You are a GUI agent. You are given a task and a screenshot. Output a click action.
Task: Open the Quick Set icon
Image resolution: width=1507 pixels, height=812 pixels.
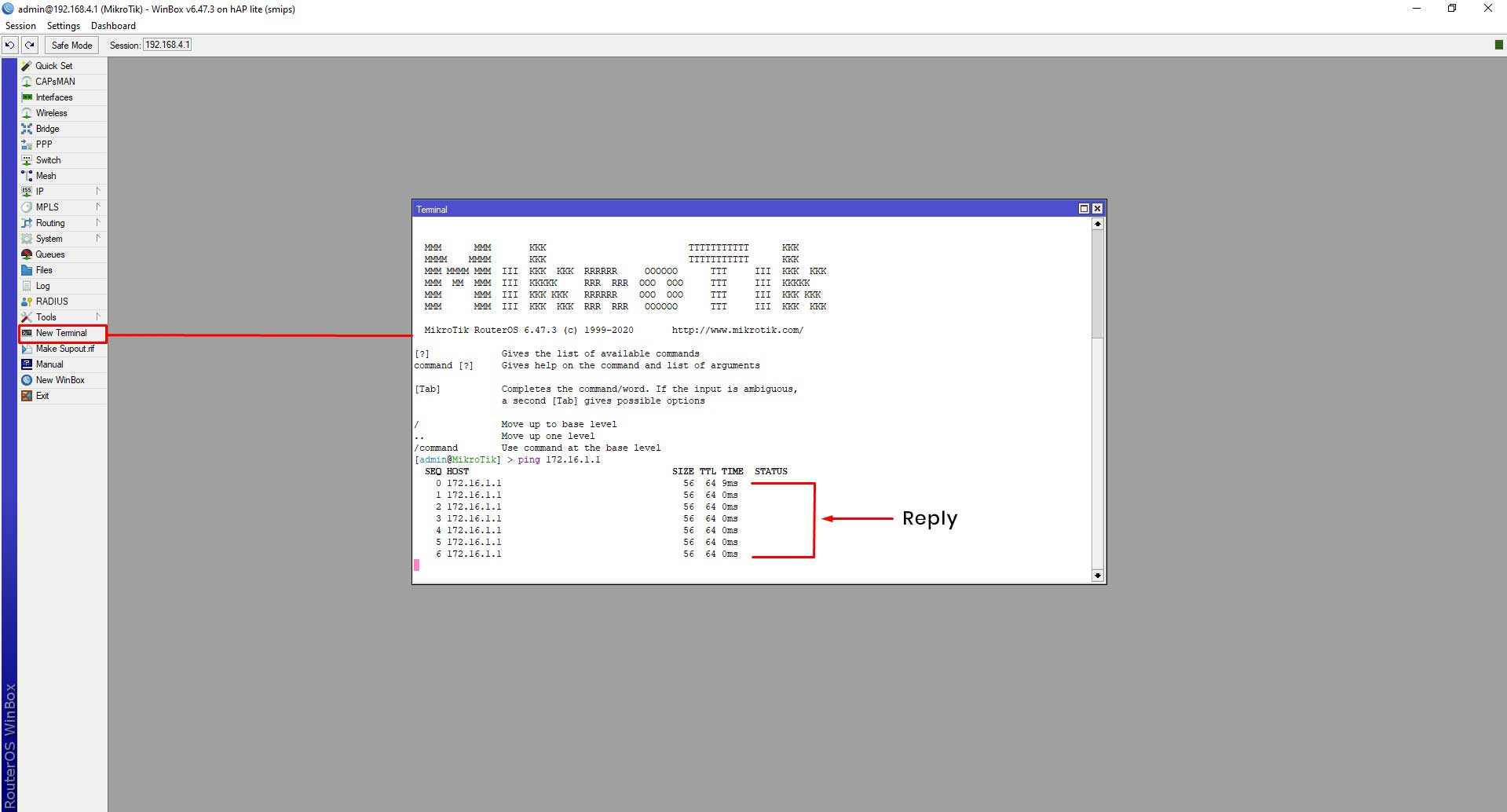pos(27,66)
